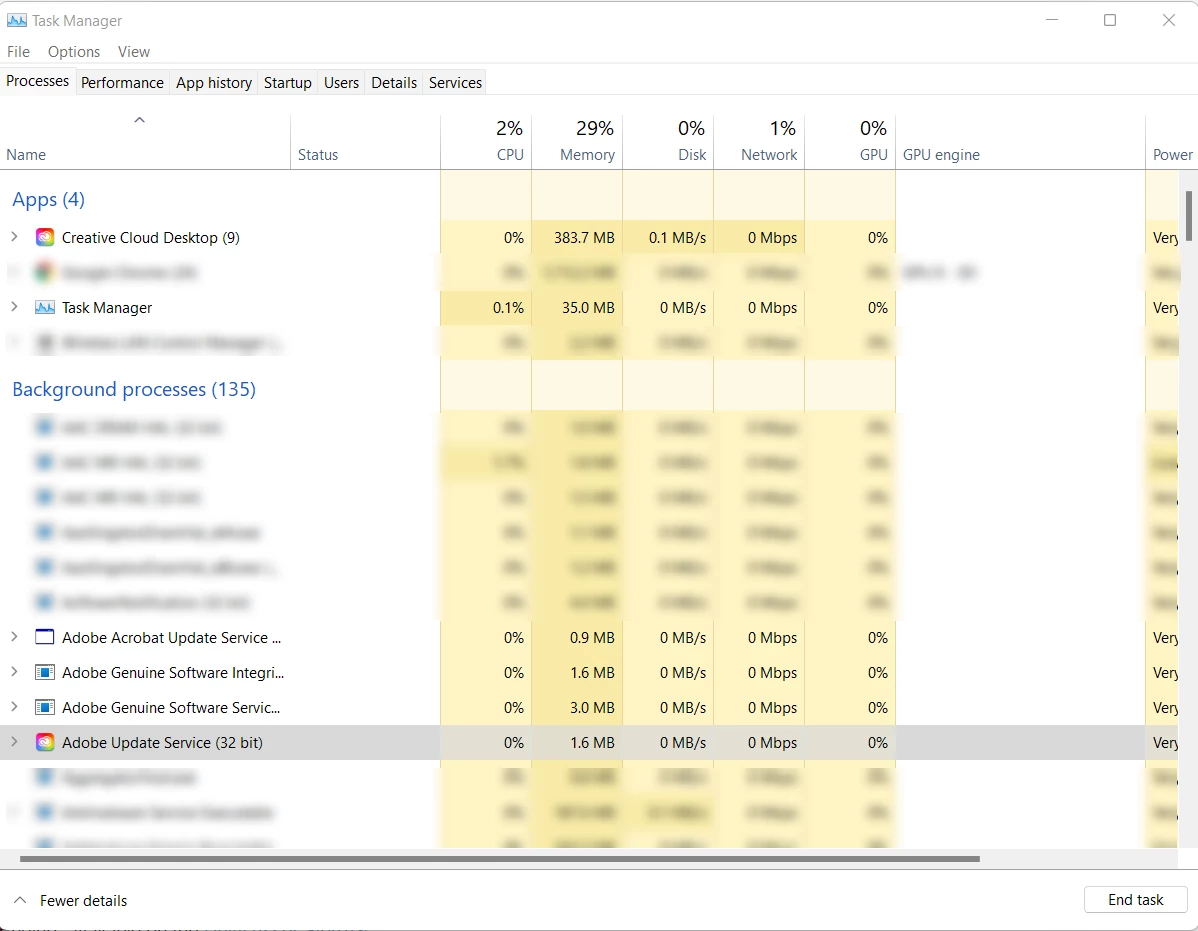Select Adobe Acrobat Update Service name text
Image resolution: width=1198 pixels, height=931 pixels.
(x=171, y=638)
